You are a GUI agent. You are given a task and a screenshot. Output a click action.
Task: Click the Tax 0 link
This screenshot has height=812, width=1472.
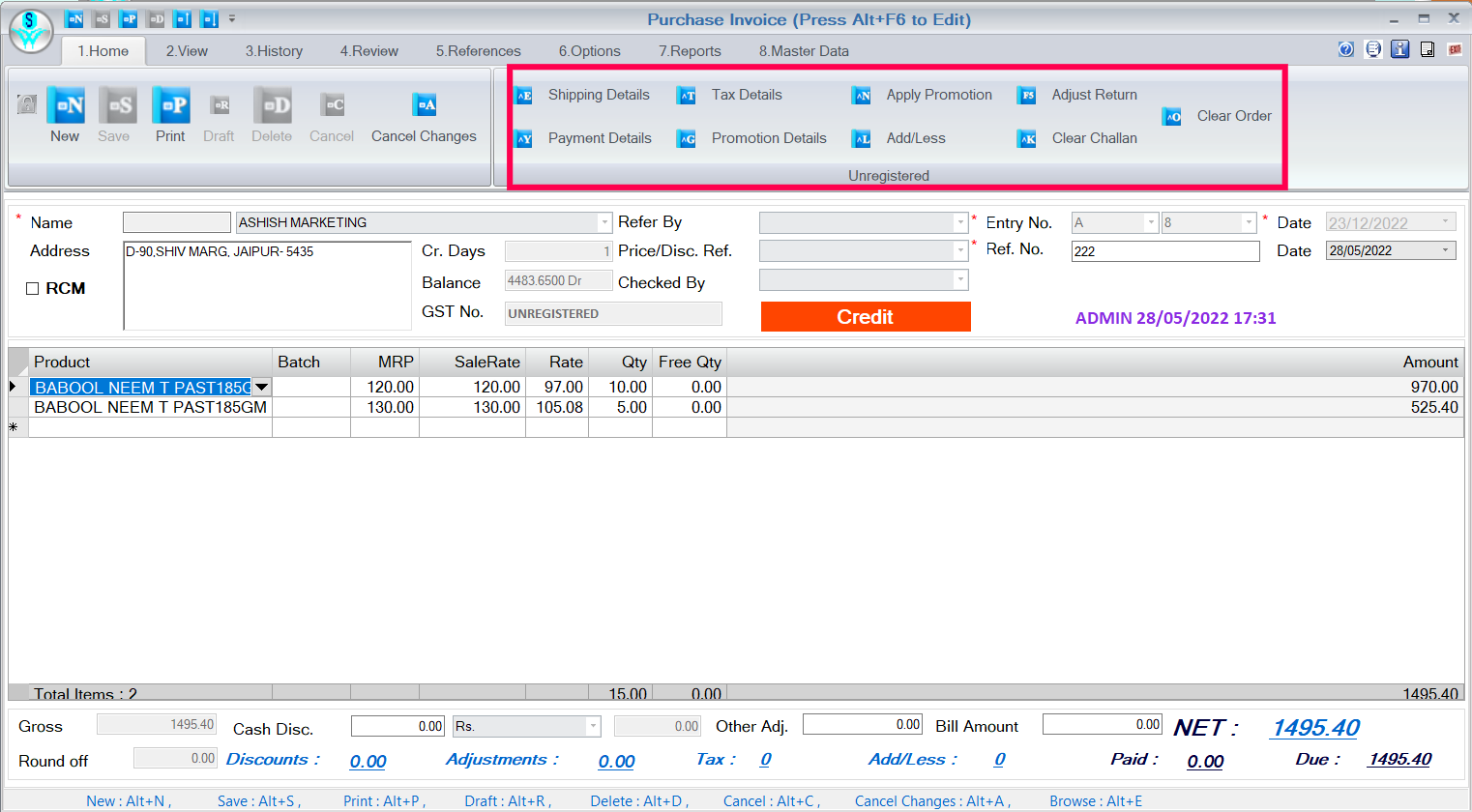point(765,760)
